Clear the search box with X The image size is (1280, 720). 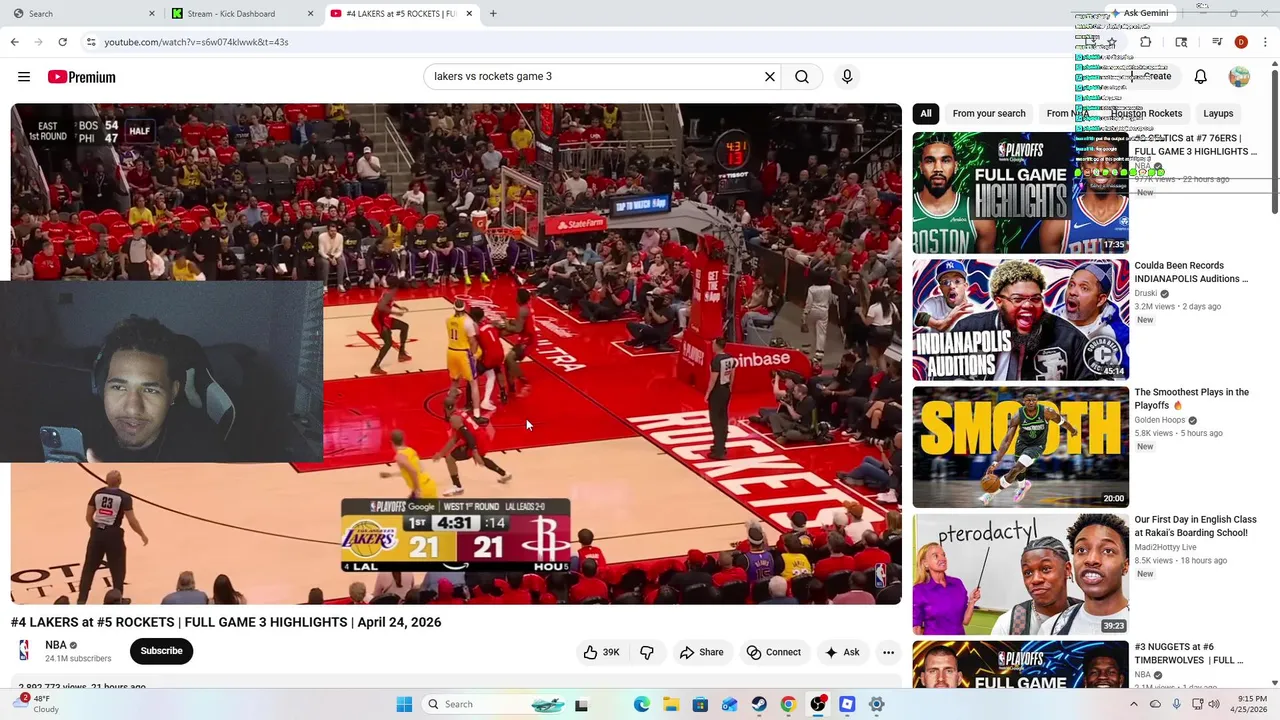[x=770, y=77]
